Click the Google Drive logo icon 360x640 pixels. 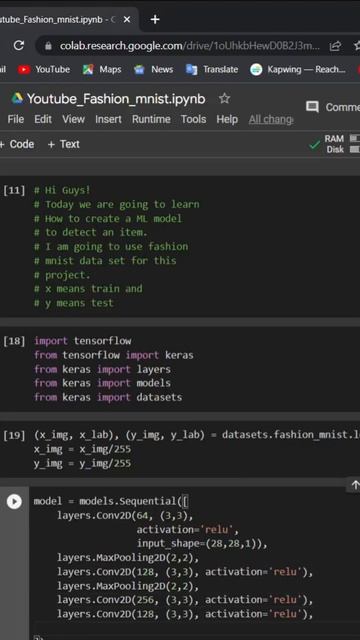pyautogui.click(x=17, y=98)
